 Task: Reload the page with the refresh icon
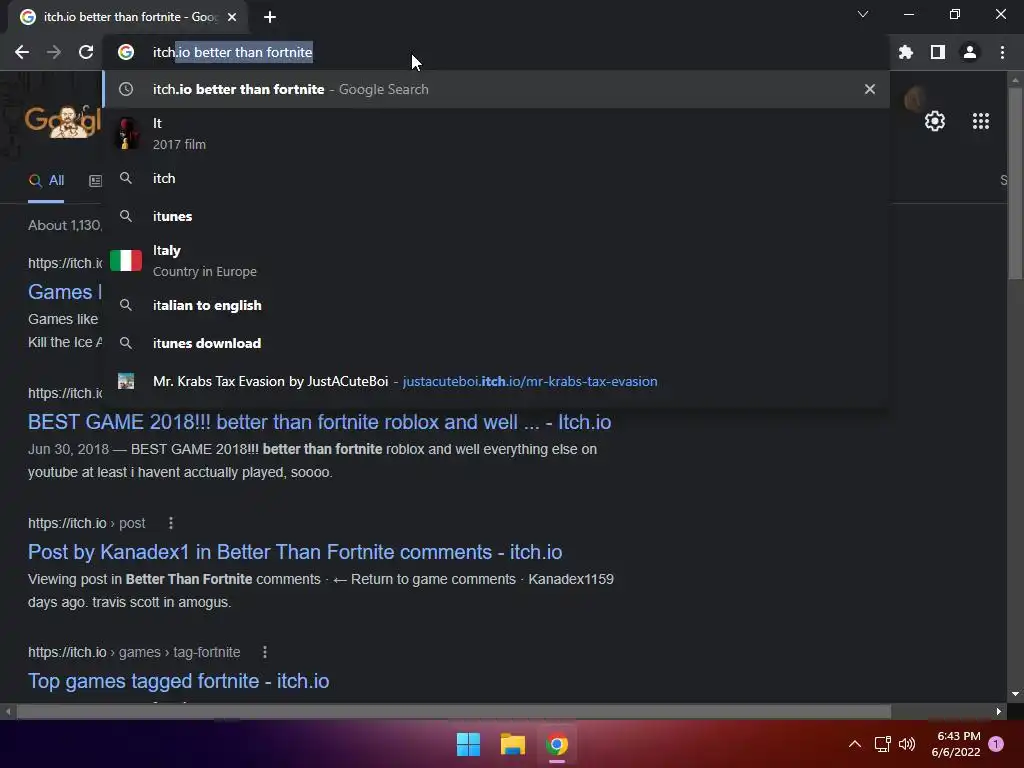pyautogui.click(x=86, y=52)
